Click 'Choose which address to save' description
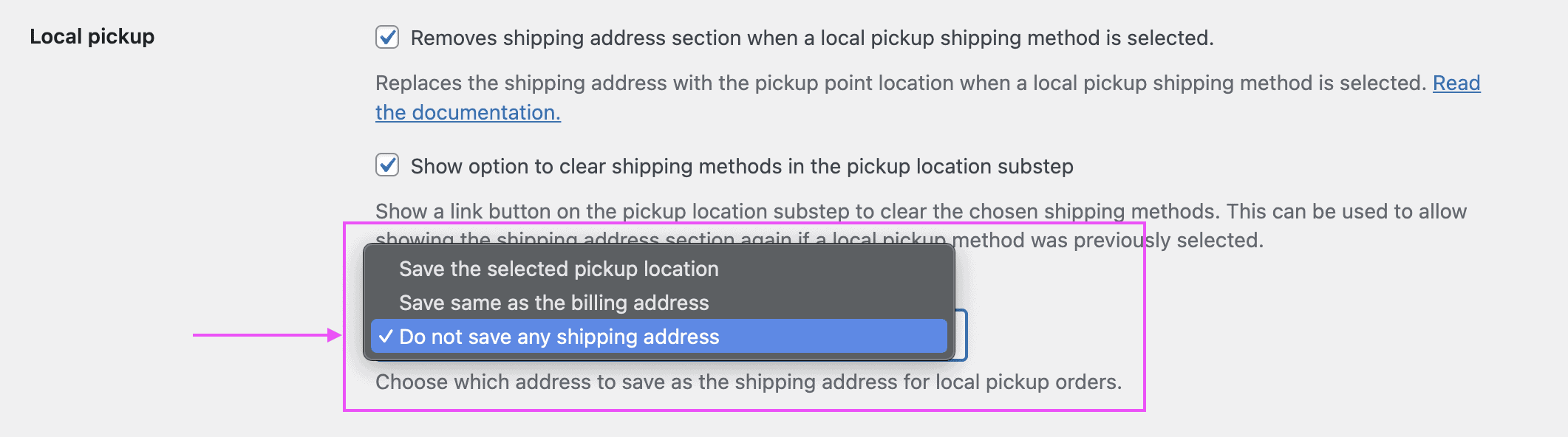Screen dimensions: 1568x437 pyautogui.click(x=749, y=382)
